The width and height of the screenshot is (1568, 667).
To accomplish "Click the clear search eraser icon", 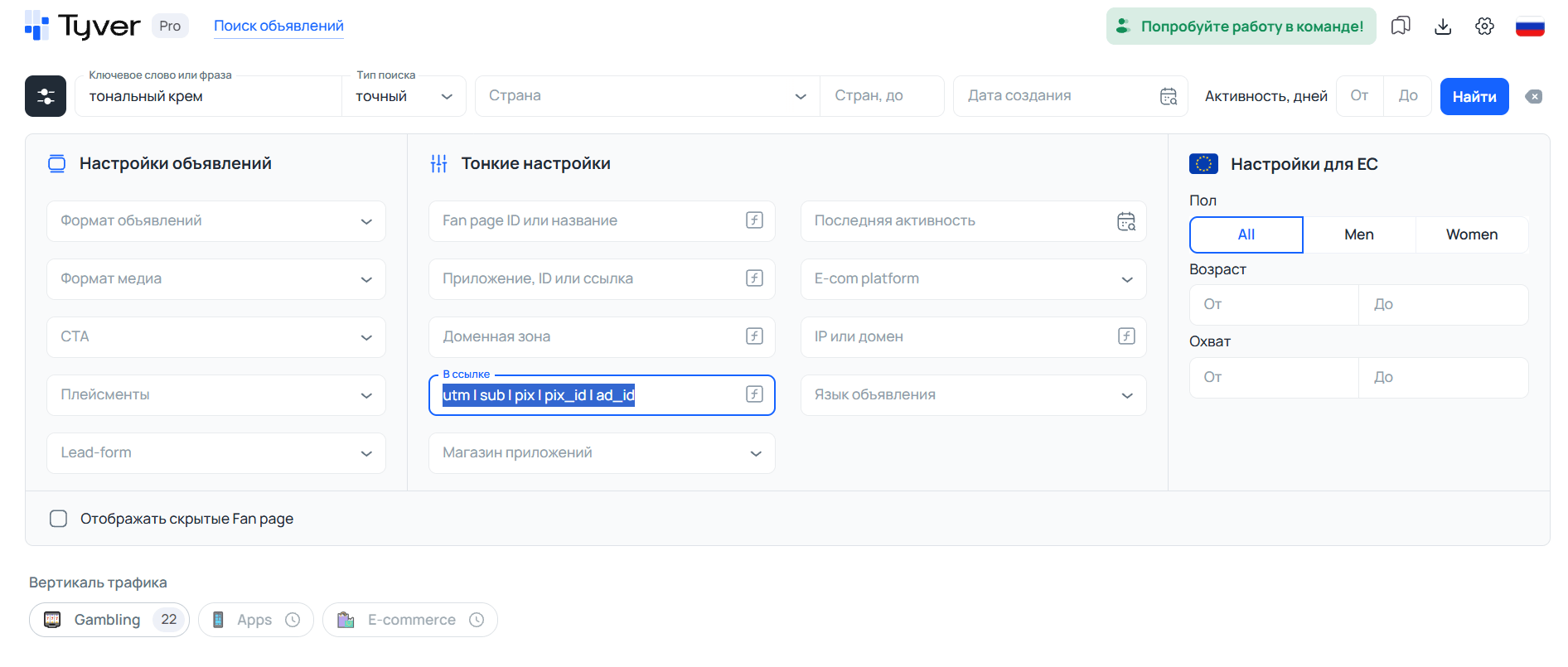I will tap(1534, 96).
